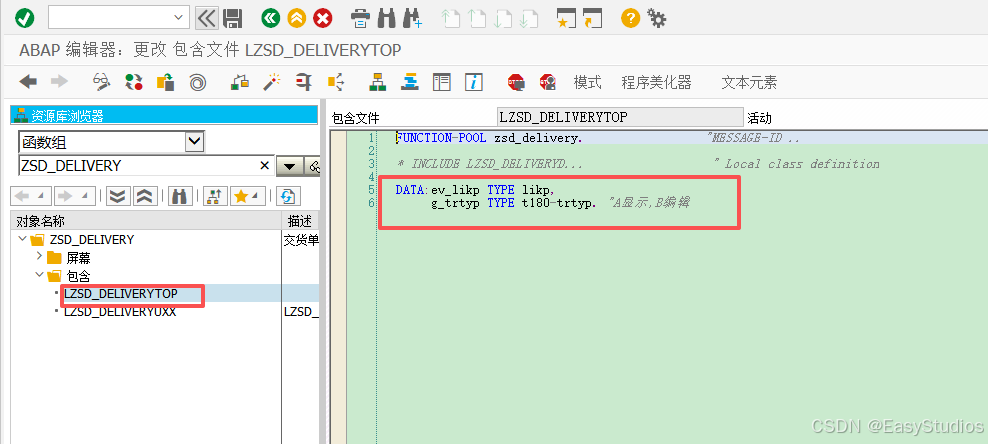988x444 pixels.
Task: Activate with the magic wand icon
Action: tap(272, 82)
